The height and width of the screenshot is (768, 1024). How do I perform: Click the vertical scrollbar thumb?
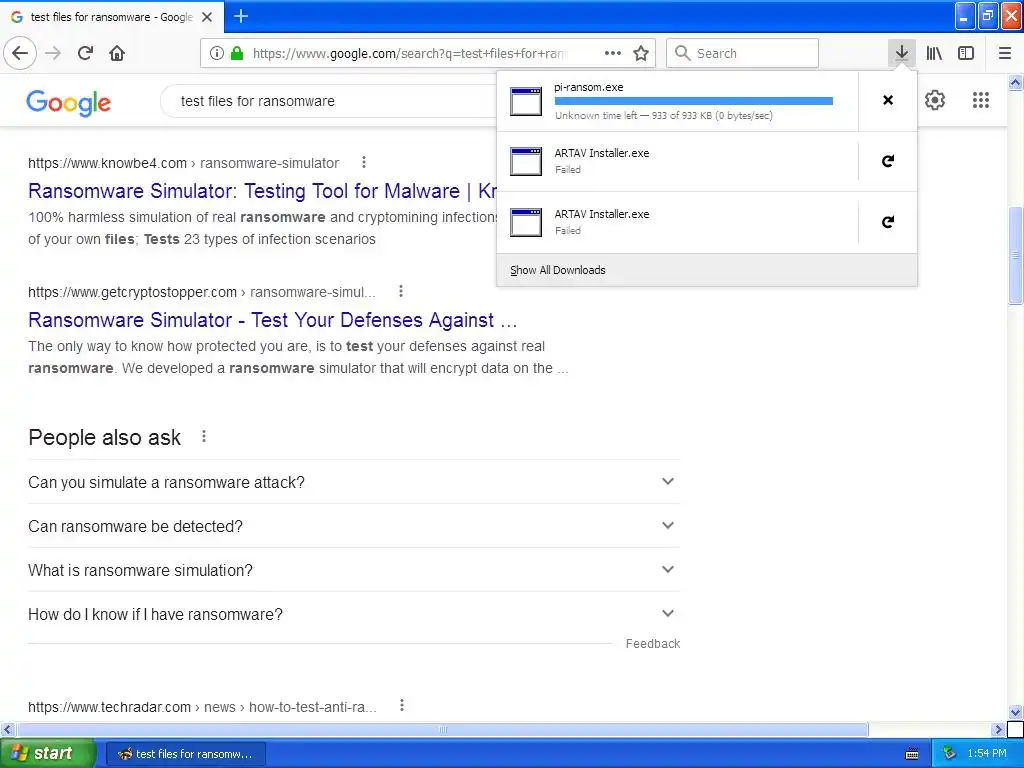(1015, 255)
